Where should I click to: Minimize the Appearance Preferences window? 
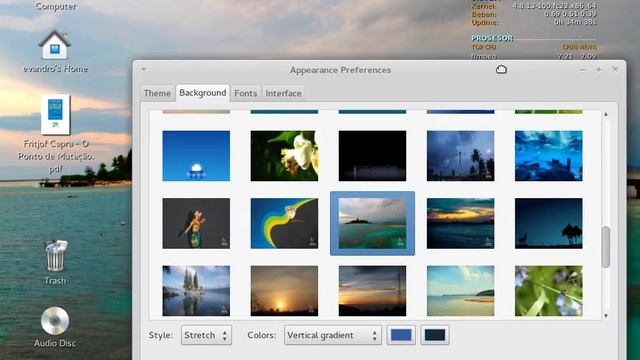(582, 70)
